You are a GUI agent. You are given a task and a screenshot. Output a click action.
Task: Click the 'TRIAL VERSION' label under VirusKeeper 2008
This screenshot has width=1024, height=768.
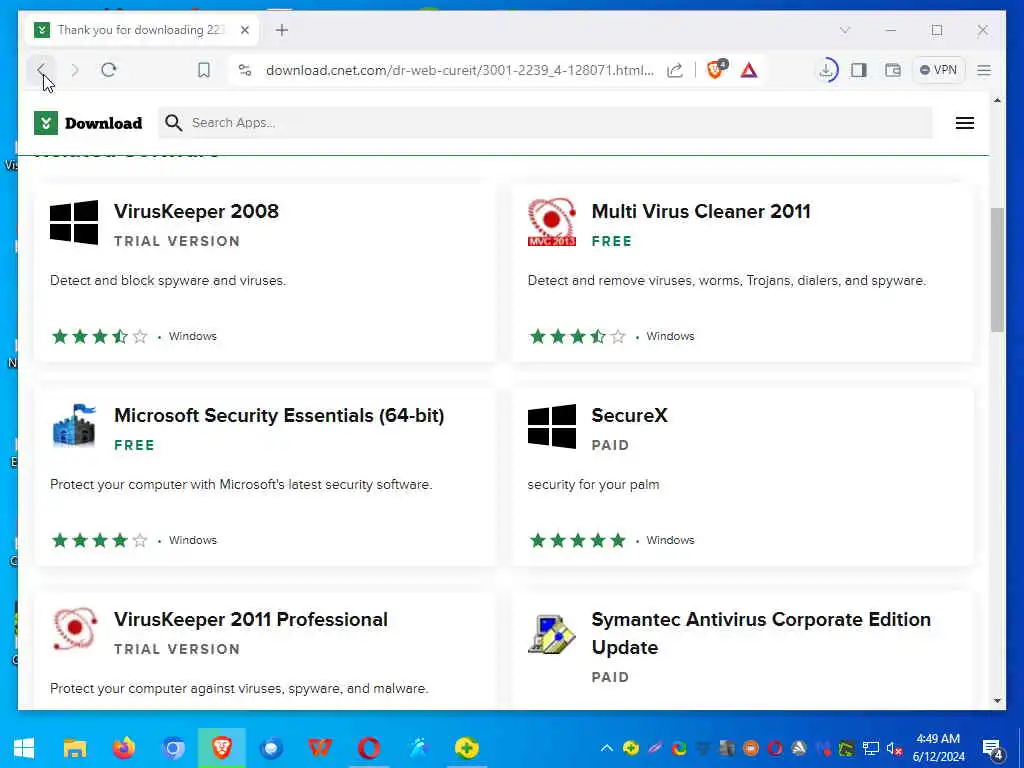point(177,241)
